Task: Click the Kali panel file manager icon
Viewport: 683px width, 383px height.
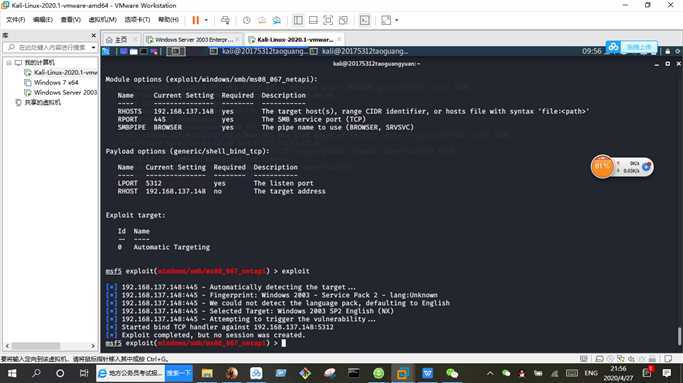Action: (134, 51)
